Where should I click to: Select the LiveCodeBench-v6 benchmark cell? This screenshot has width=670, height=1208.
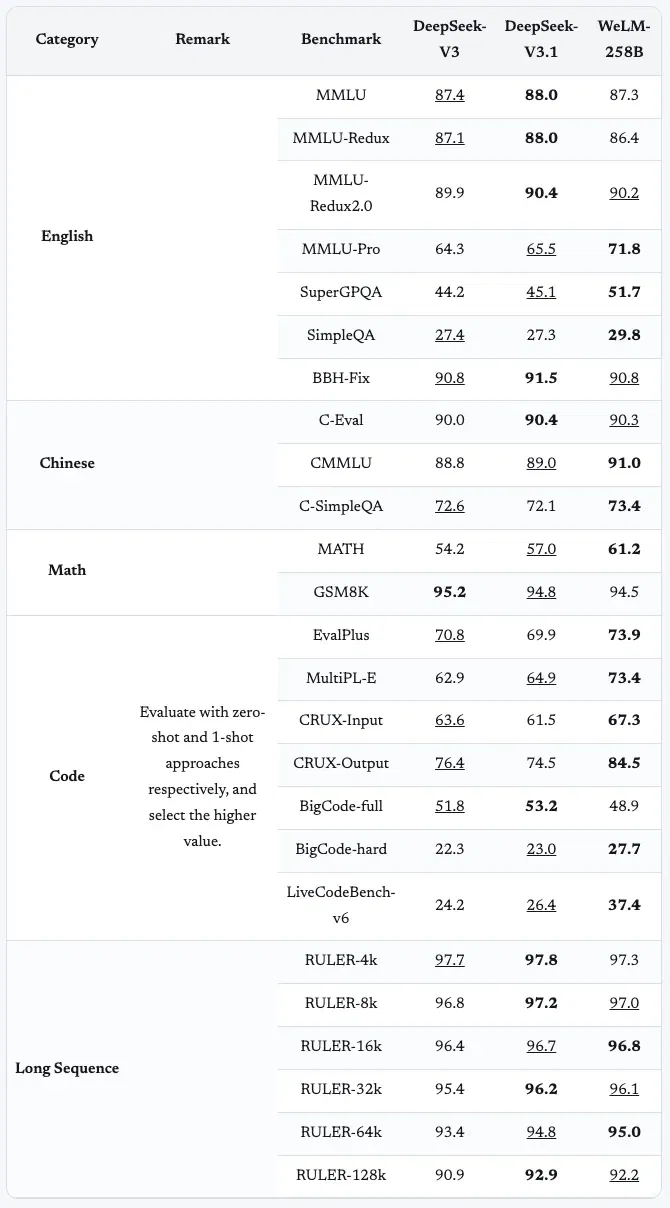pyautogui.click(x=341, y=904)
